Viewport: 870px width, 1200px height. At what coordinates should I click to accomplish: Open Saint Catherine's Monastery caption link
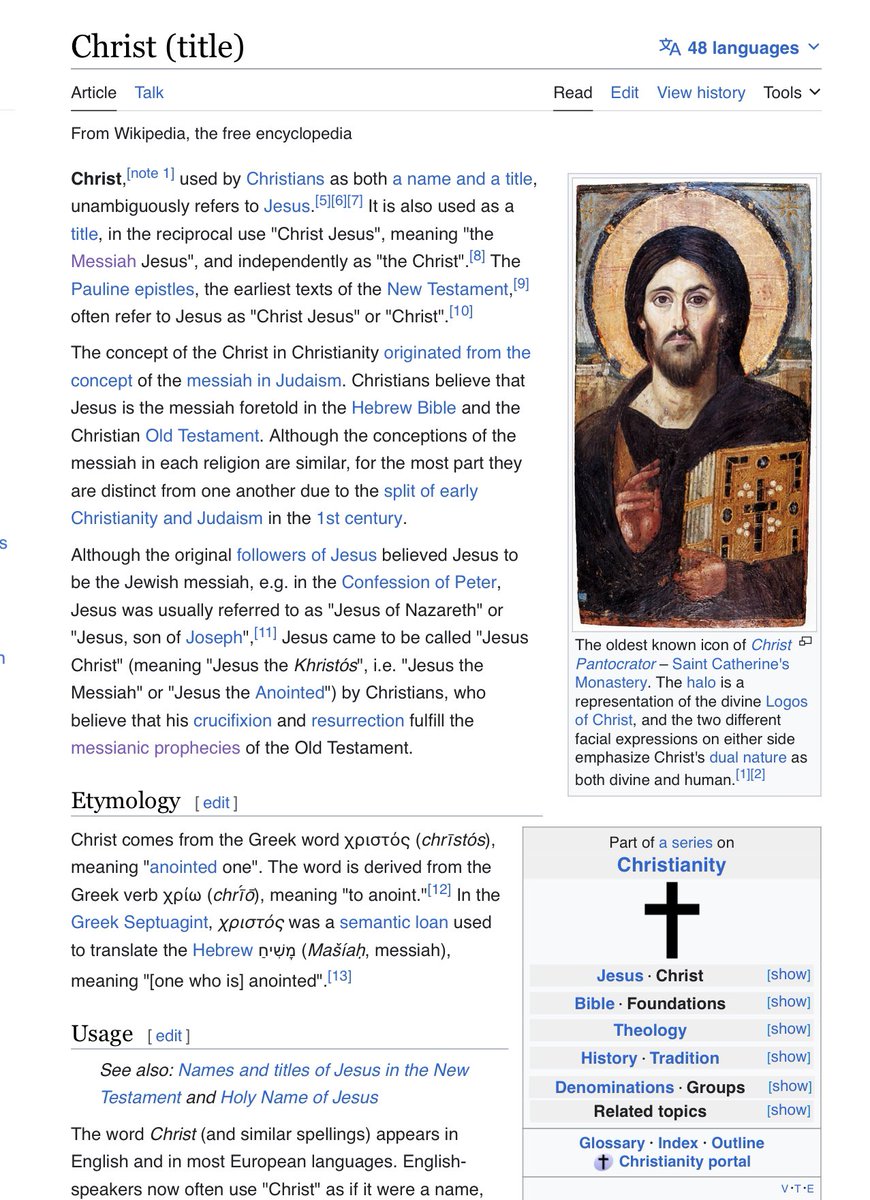pyautogui.click(x=682, y=673)
